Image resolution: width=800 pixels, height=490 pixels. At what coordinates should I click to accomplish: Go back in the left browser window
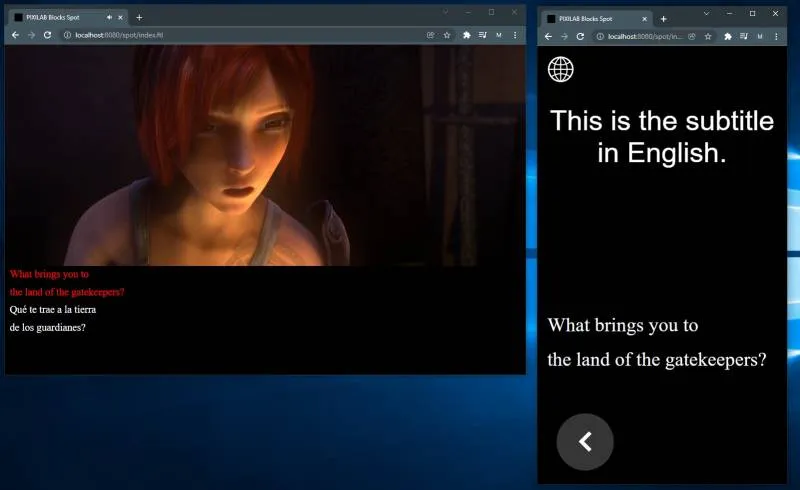point(15,35)
